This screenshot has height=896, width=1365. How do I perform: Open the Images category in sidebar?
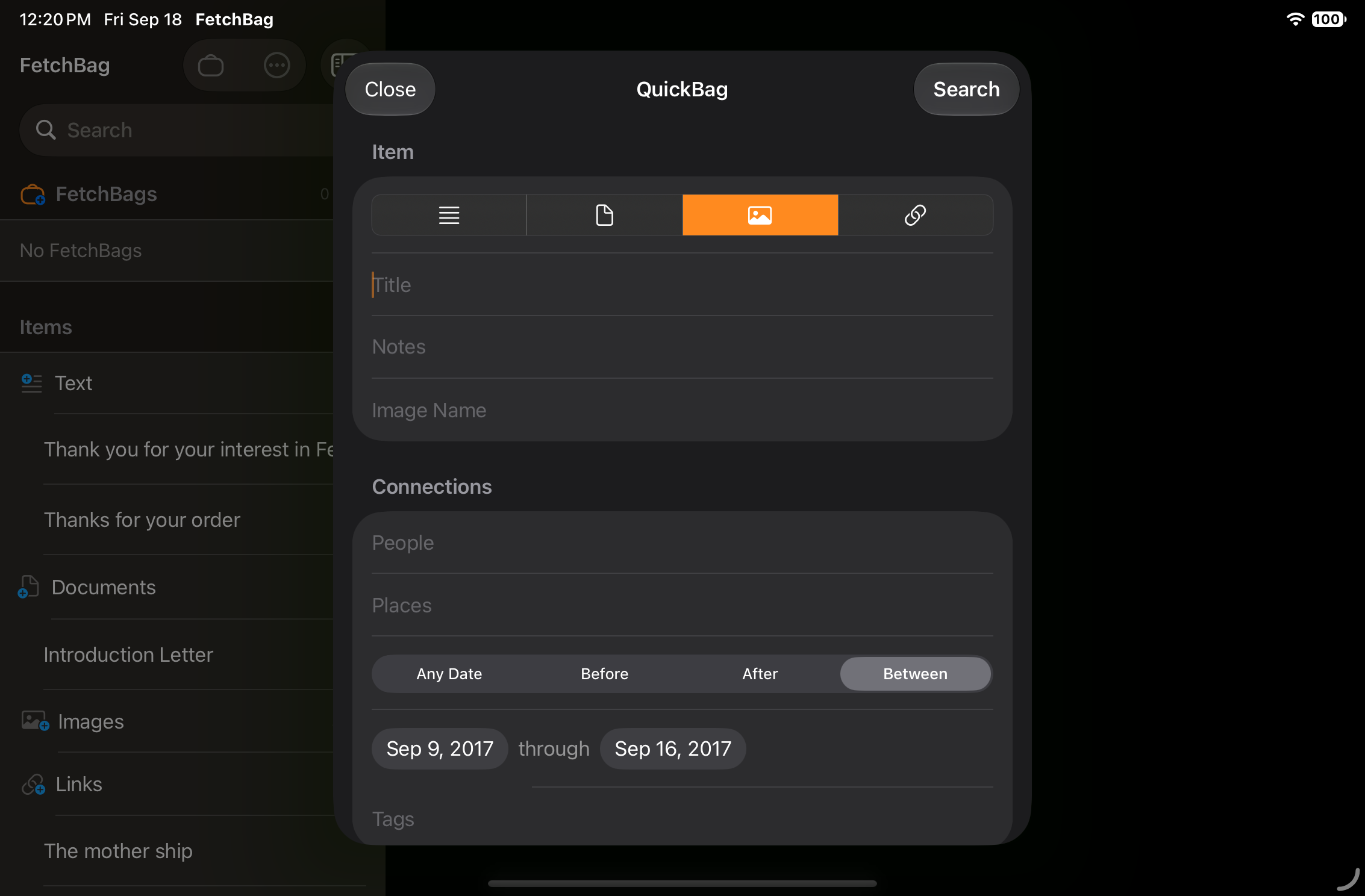click(167, 721)
